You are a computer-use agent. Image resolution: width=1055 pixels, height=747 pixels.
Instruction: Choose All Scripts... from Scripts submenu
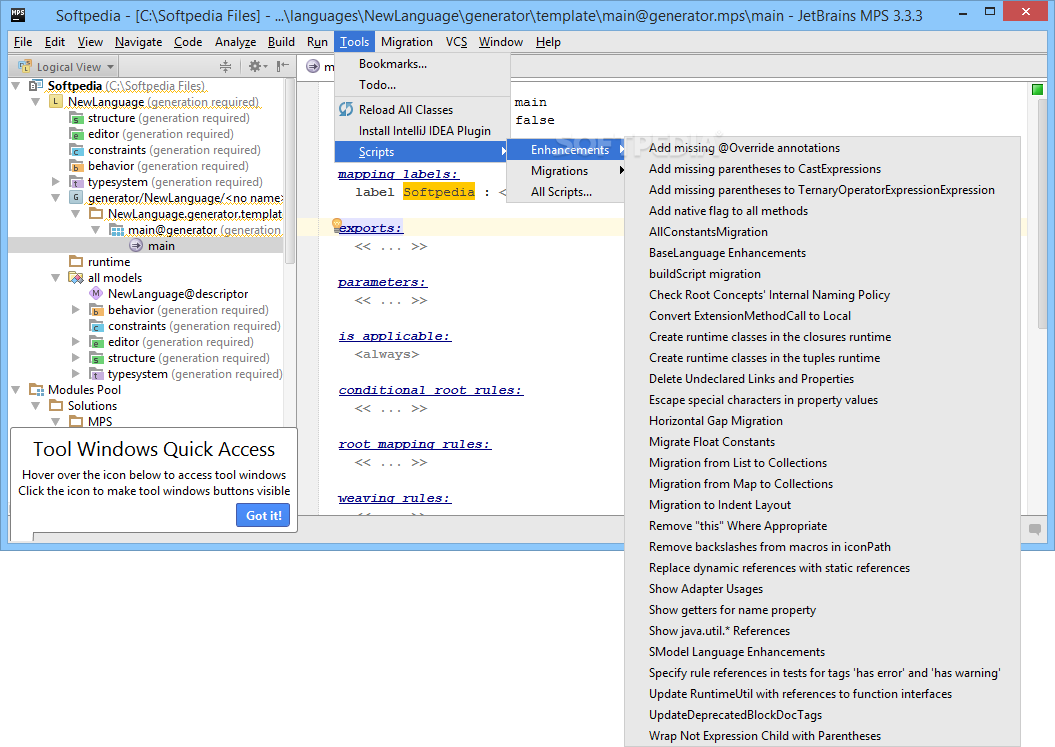point(565,192)
